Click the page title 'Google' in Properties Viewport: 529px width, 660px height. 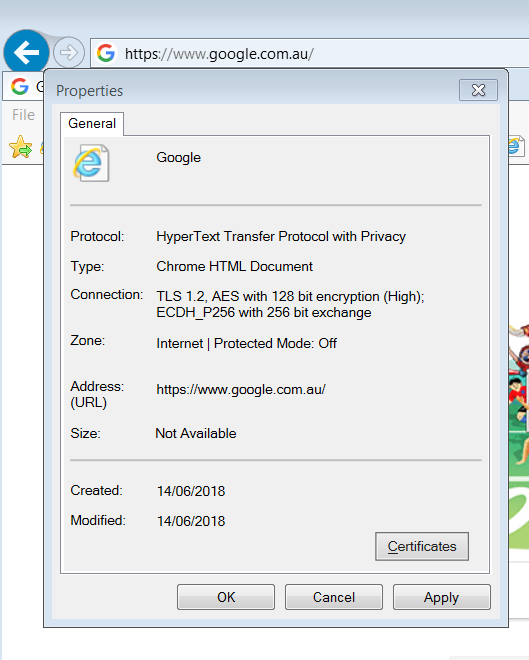(178, 157)
